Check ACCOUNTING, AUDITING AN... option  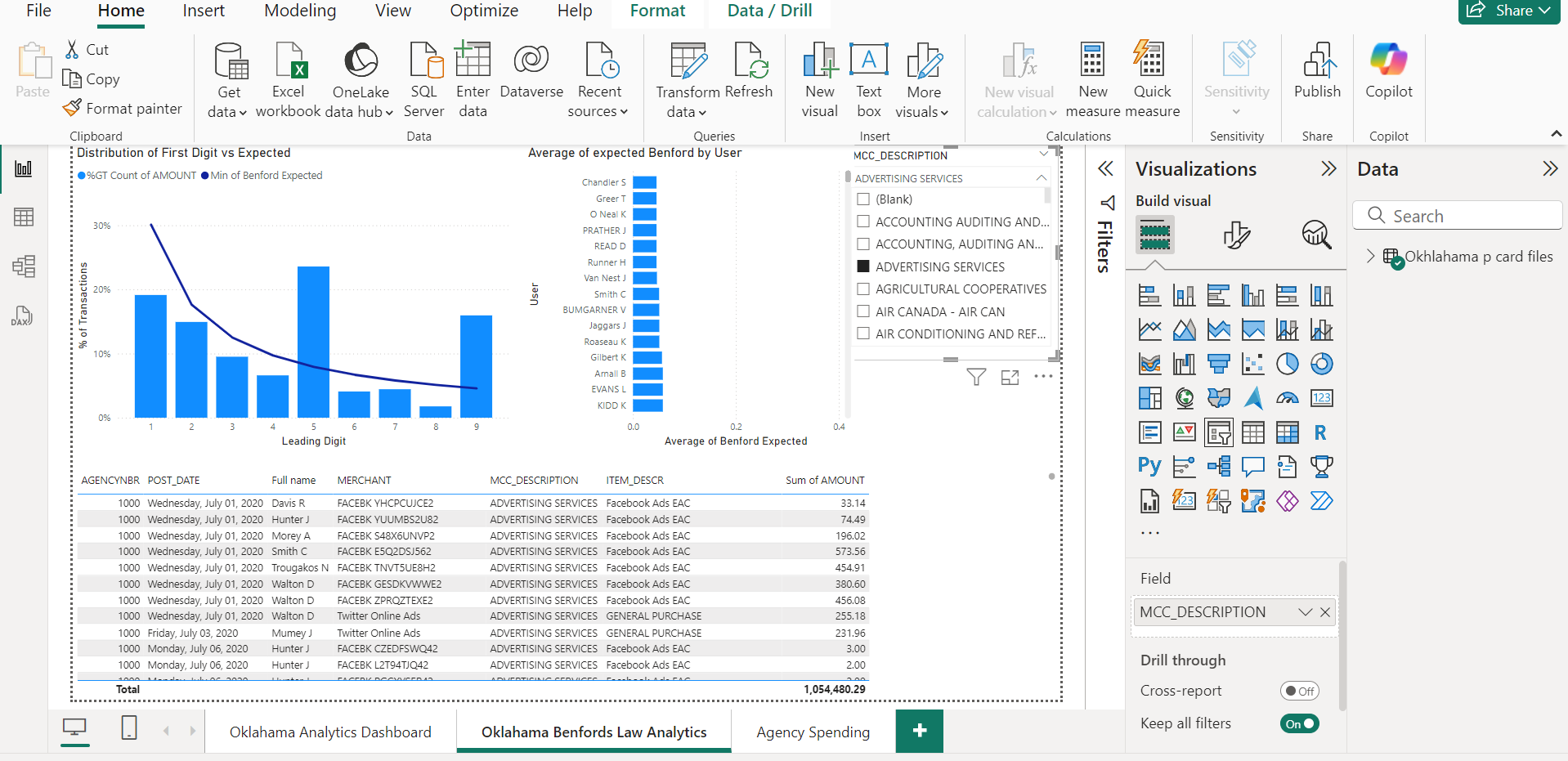(863, 244)
